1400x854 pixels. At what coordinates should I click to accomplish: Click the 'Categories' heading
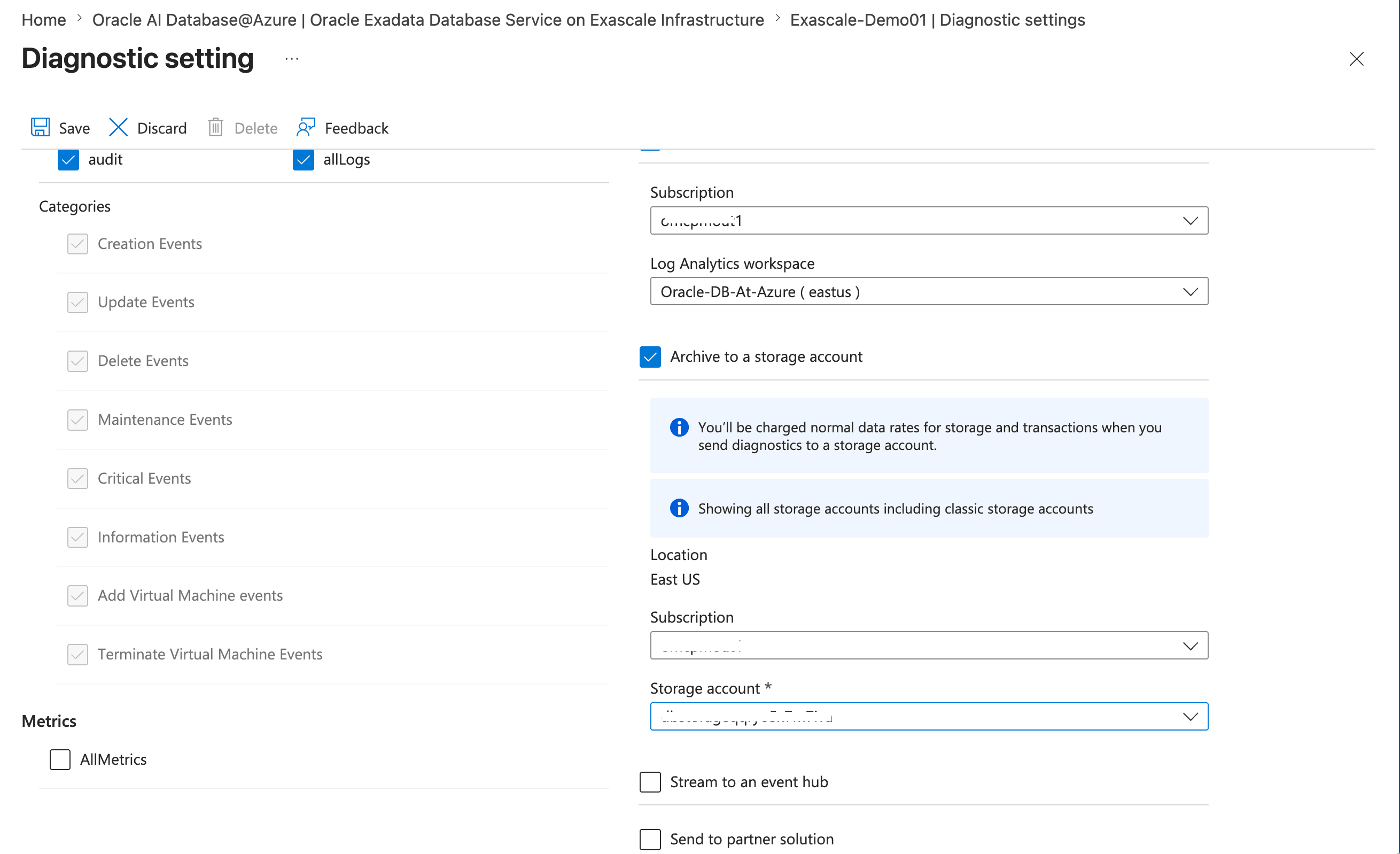click(74, 206)
